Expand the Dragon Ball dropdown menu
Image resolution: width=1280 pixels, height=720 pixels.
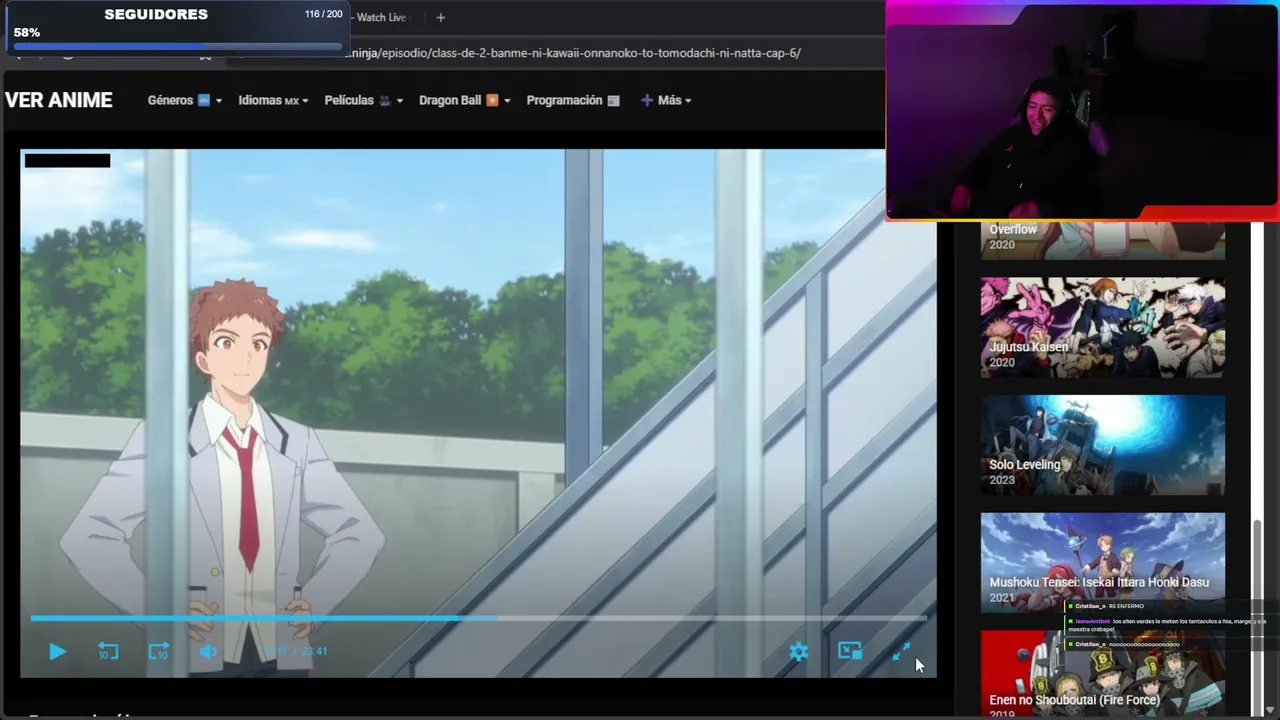(x=465, y=100)
